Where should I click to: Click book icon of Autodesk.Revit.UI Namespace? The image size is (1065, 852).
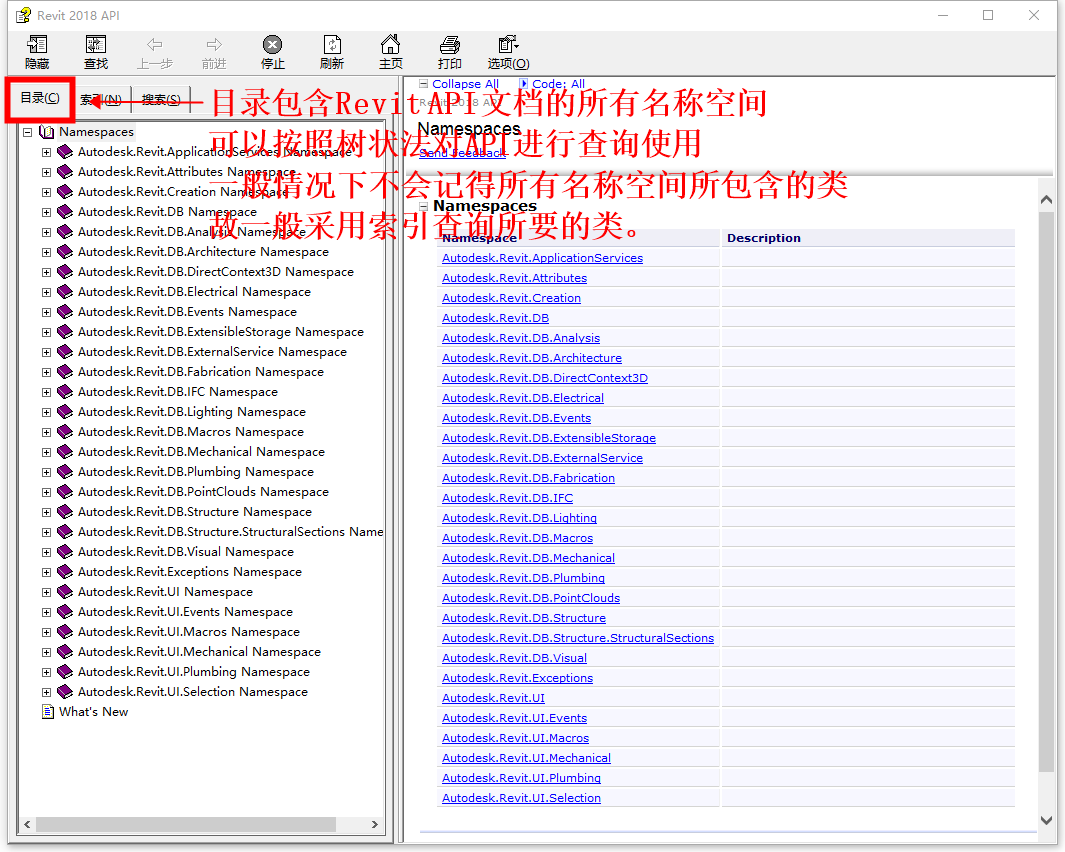tap(65, 592)
